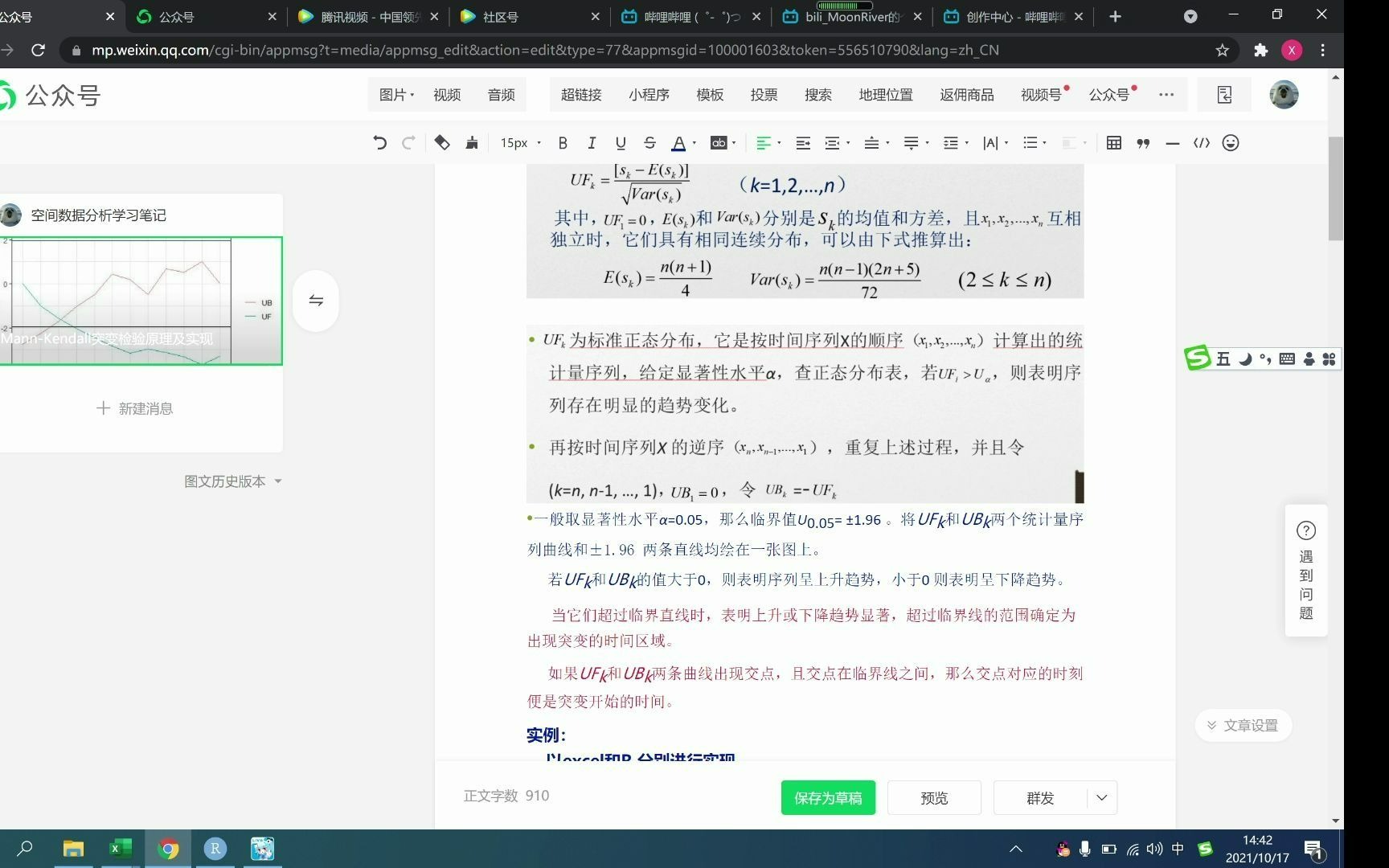
Task: Click the 预览 preview button
Action: [934, 798]
